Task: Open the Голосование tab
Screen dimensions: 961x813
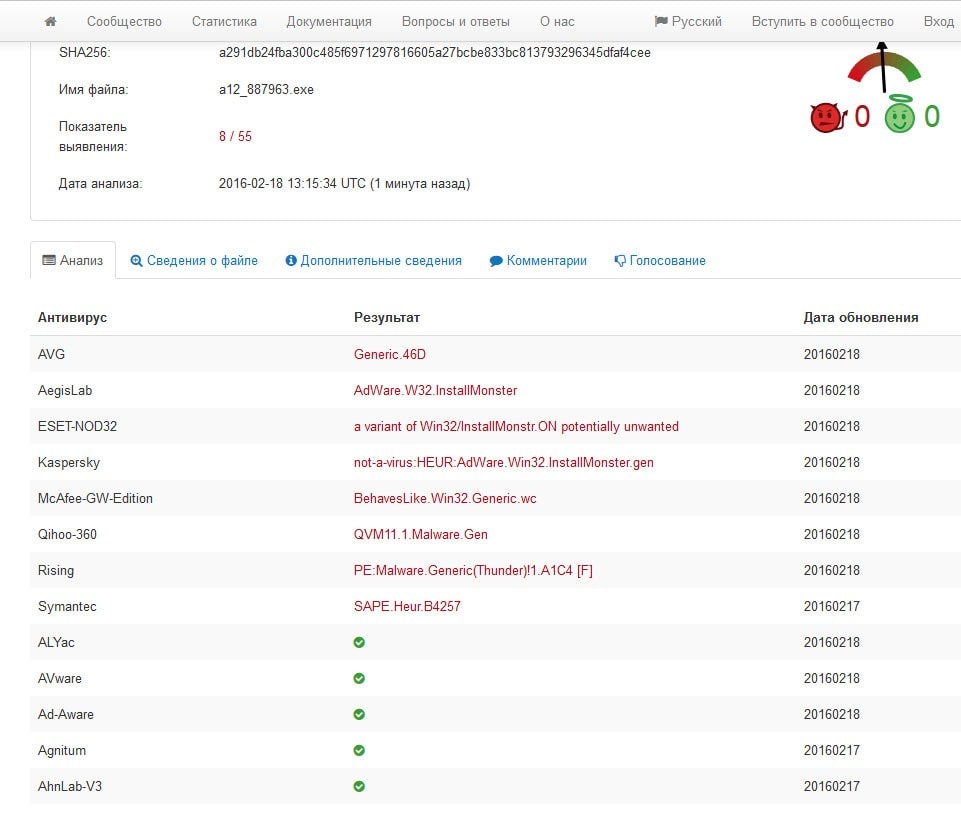Action: pyautogui.click(x=660, y=260)
